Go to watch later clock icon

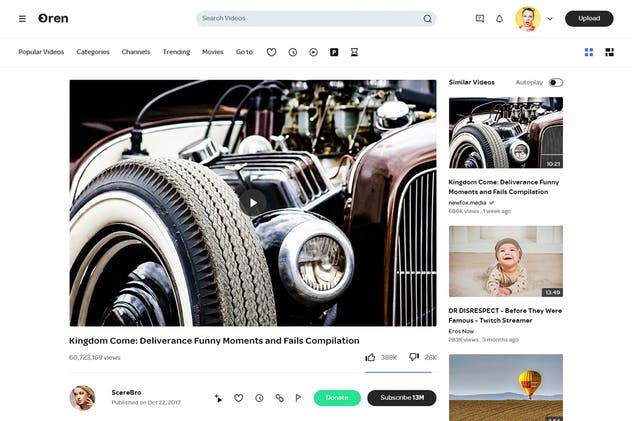point(293,52)
